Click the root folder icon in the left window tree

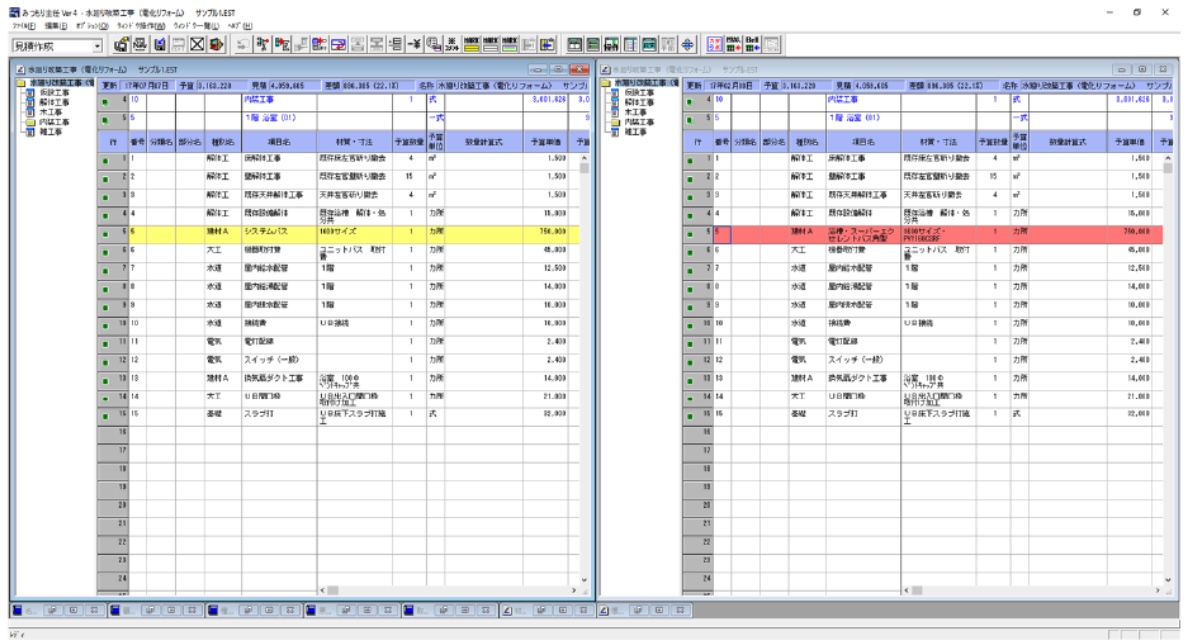(21, 83)
